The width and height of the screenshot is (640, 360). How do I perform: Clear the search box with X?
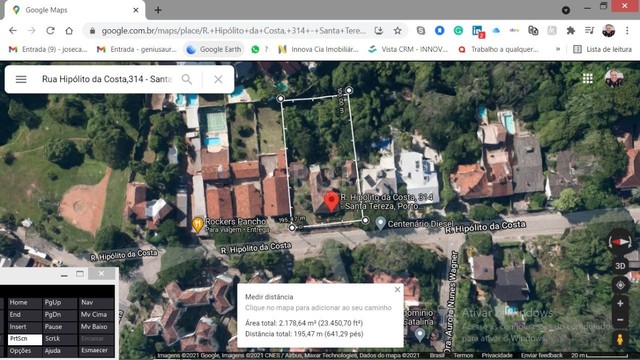[x=218, y=79]
